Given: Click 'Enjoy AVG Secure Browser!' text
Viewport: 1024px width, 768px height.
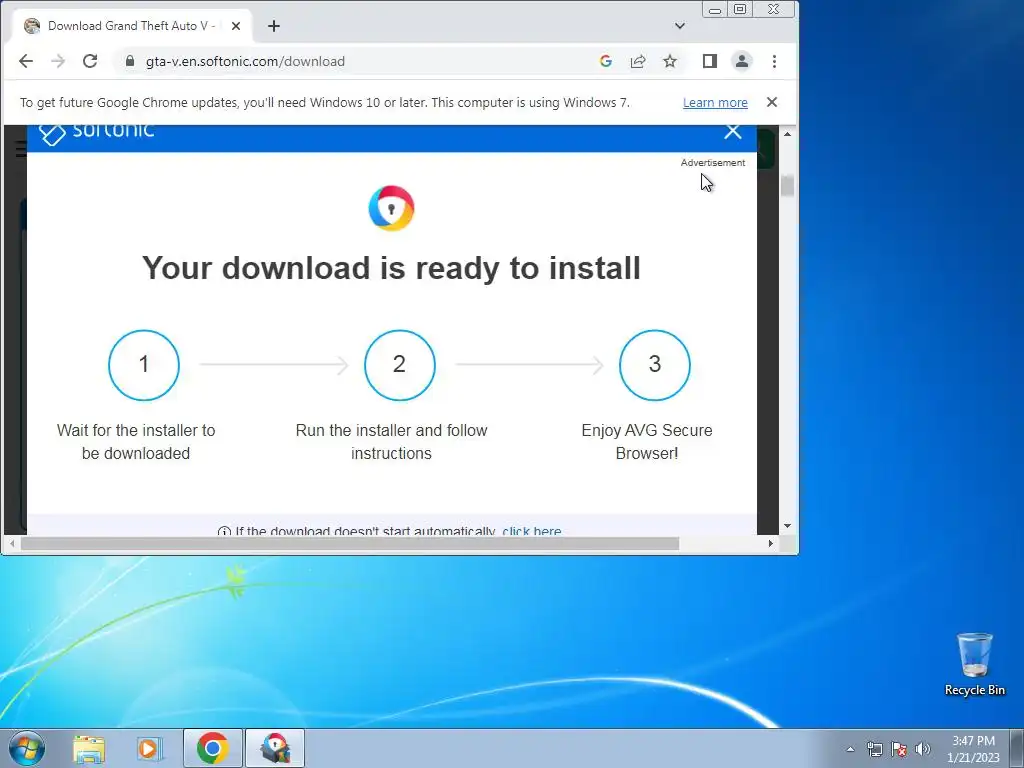Looking at the screenshot, I should click(x=647, y=441).
